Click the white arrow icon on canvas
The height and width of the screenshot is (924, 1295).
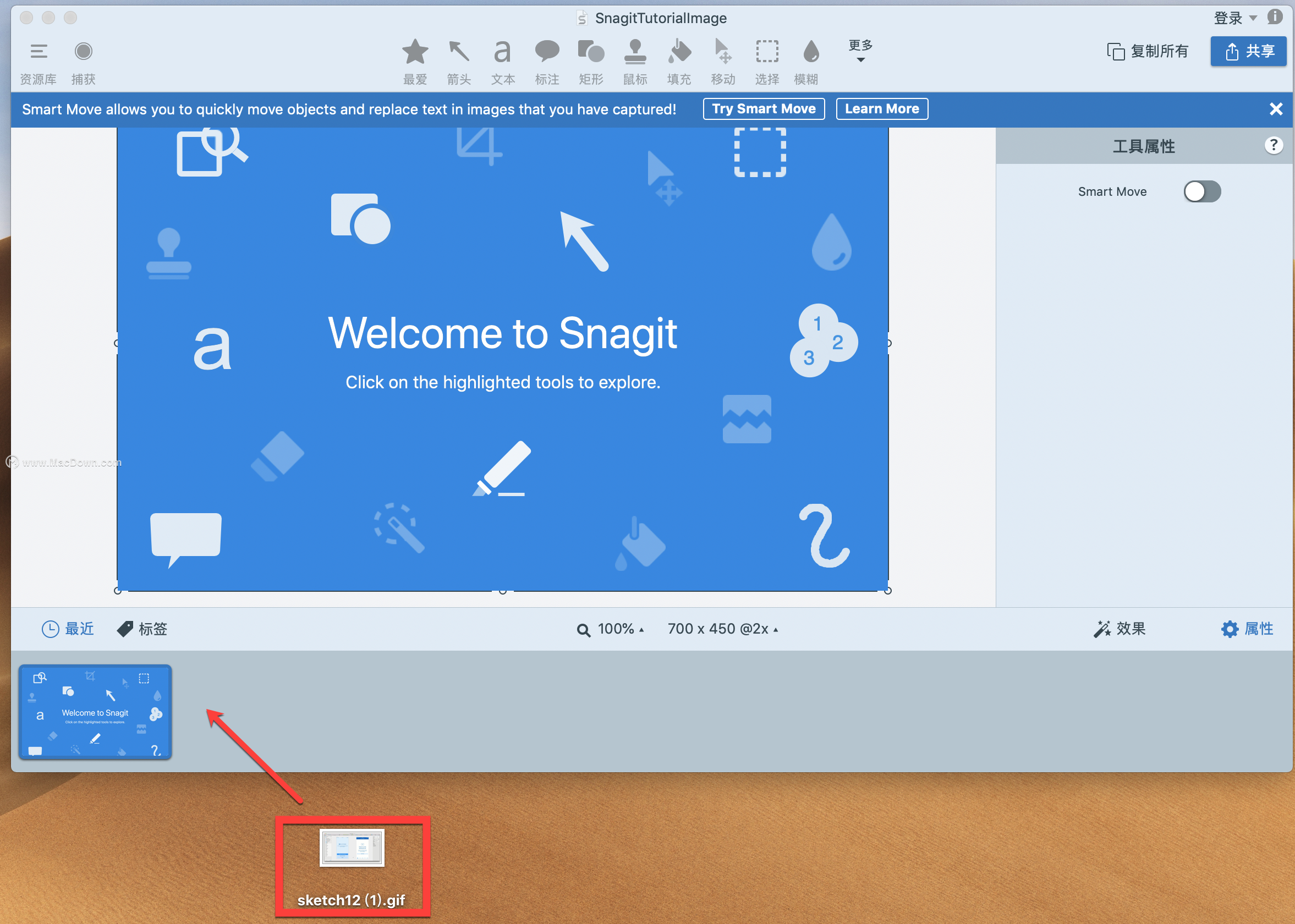584,241
